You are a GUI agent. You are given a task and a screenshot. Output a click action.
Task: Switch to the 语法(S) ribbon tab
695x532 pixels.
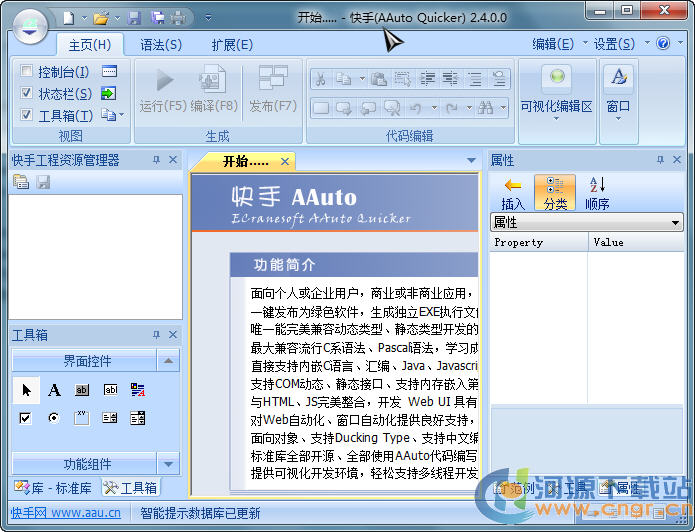160,44
